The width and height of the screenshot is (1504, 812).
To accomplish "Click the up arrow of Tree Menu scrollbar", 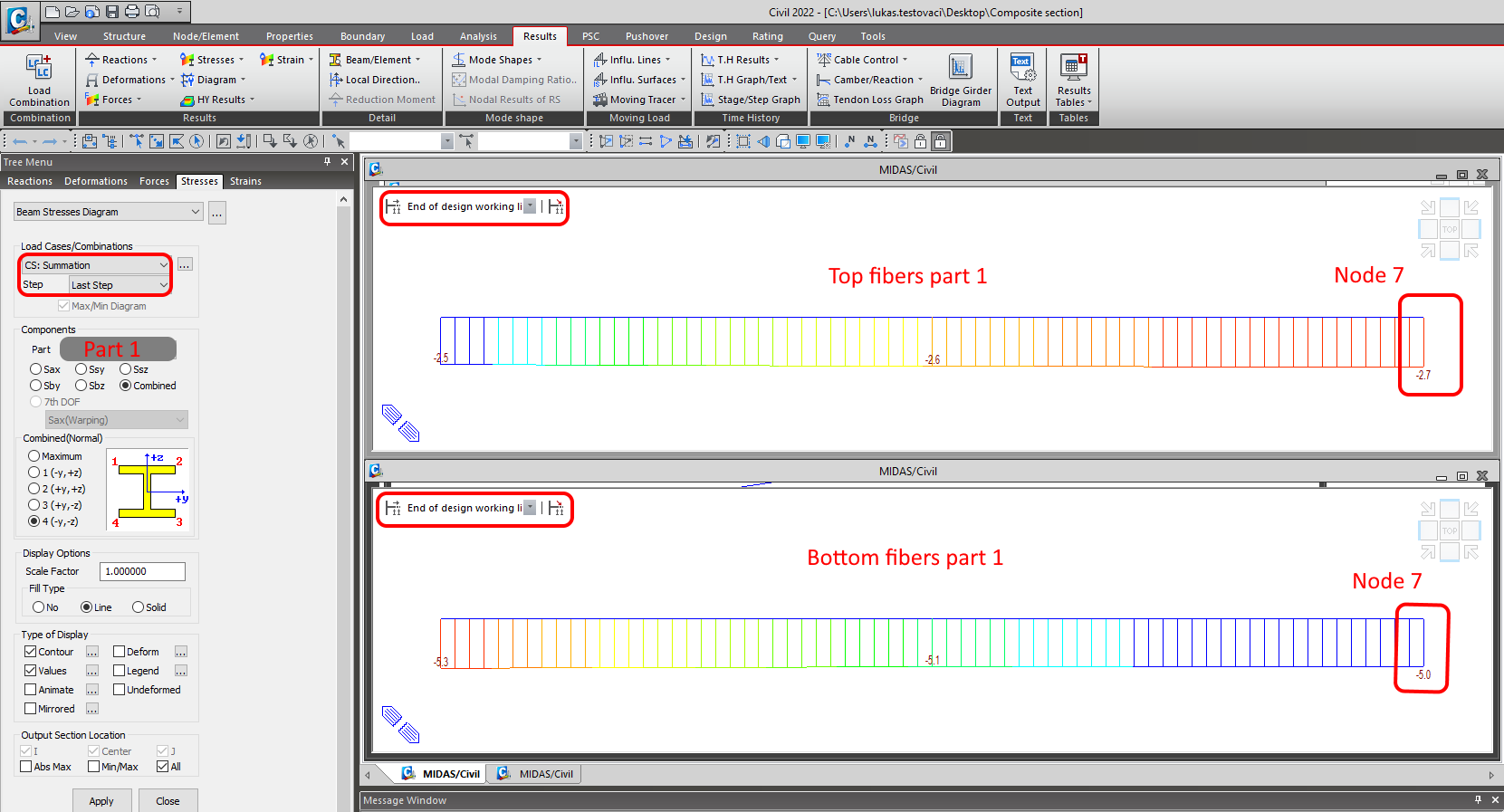I will pos(343,199).
